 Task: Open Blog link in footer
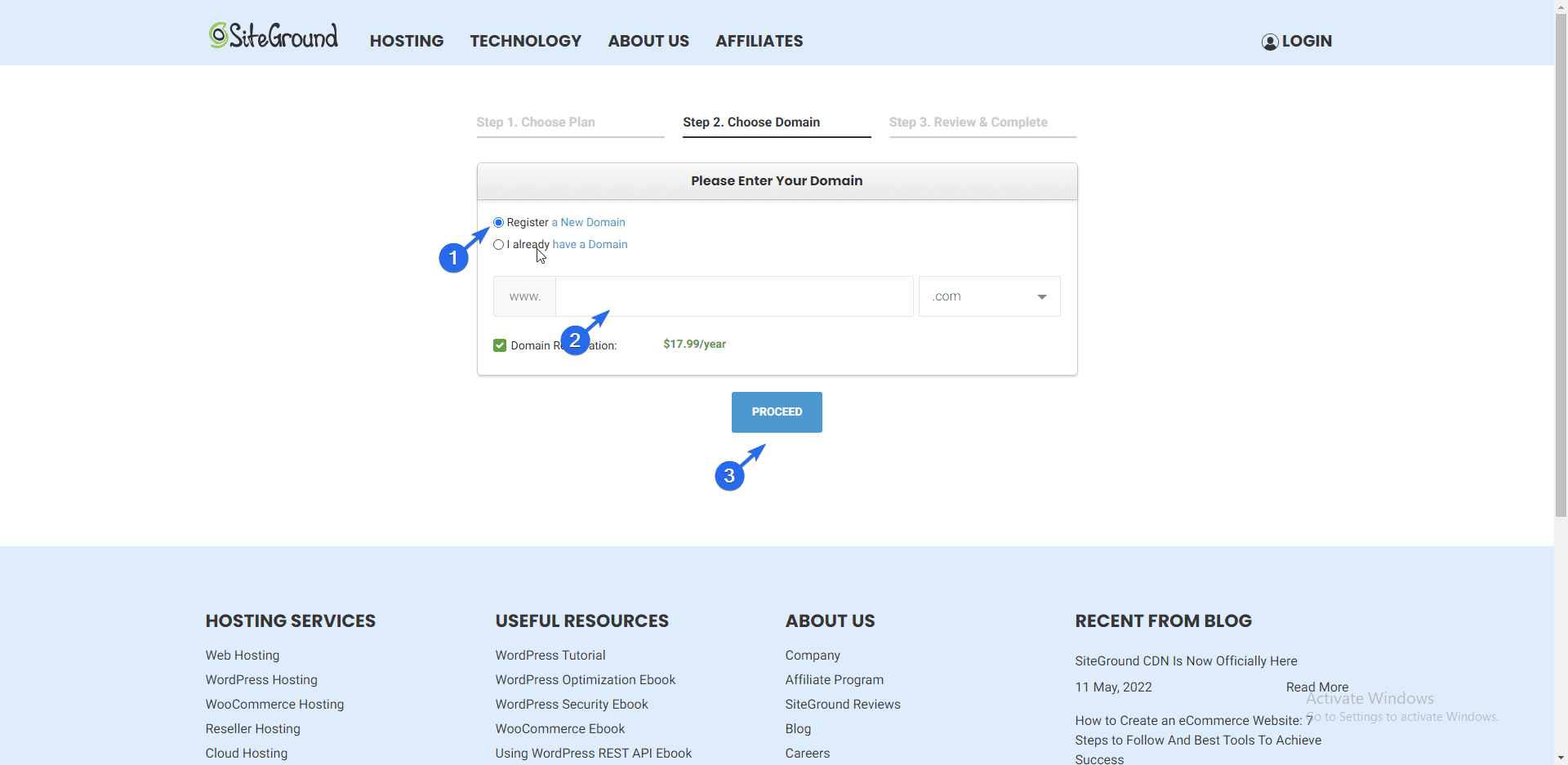coord(798,728)
